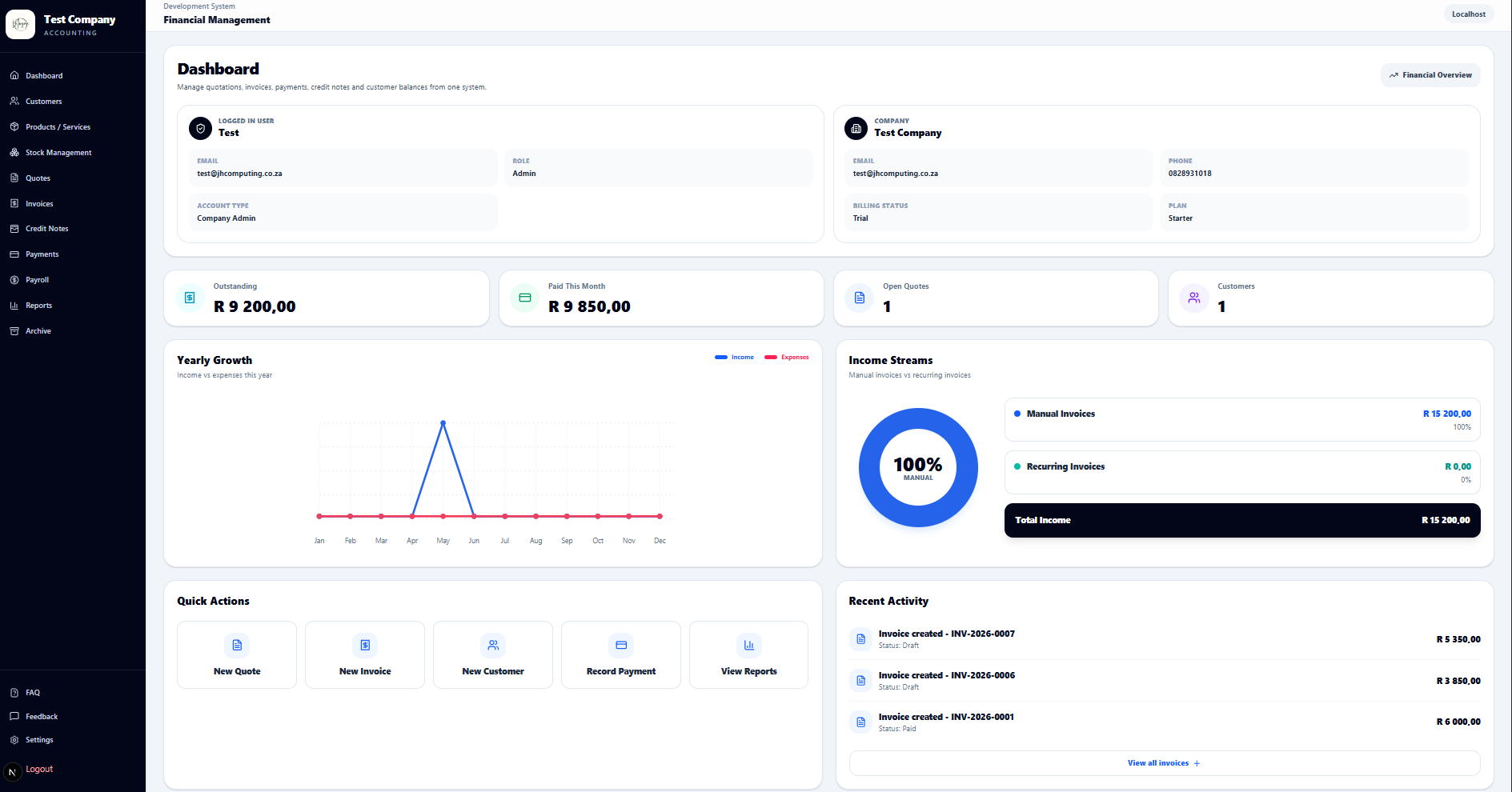Open Stock Management section
This screenshot has height=792, width=1512.
(x=58, y=153)
